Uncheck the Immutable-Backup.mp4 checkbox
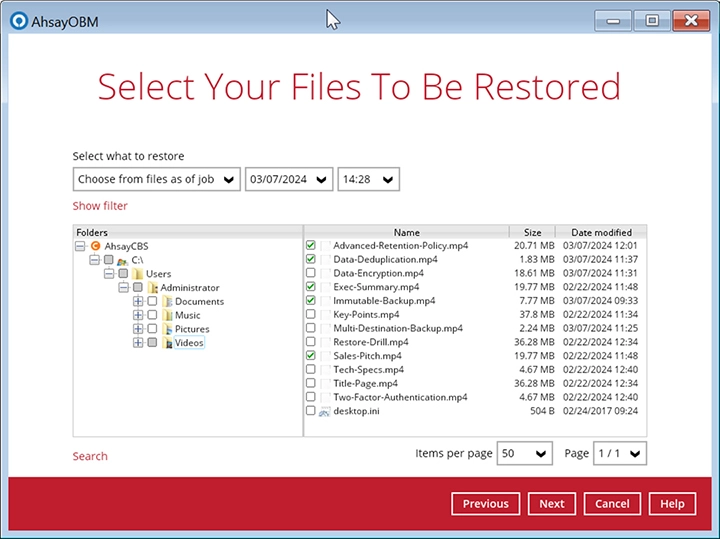The width and height of the screenshot is (720, 539). coord(311,300)
